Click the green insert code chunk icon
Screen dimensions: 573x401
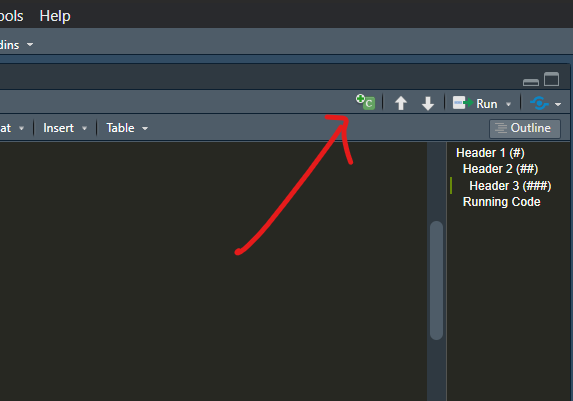tap(365, 102)
